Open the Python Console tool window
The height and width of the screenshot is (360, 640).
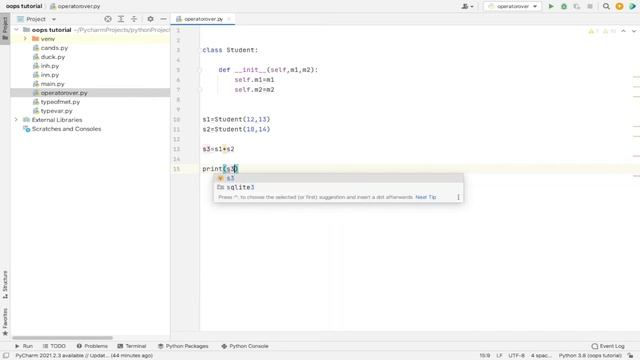coord(244,346)
